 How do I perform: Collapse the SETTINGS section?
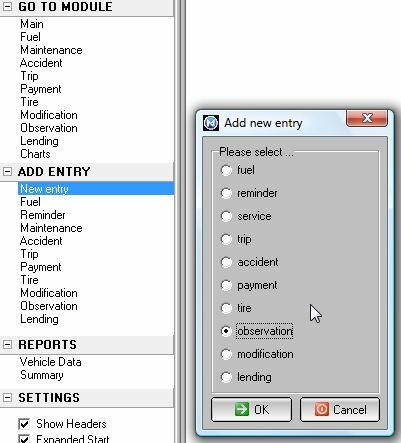tap(7, 397)
